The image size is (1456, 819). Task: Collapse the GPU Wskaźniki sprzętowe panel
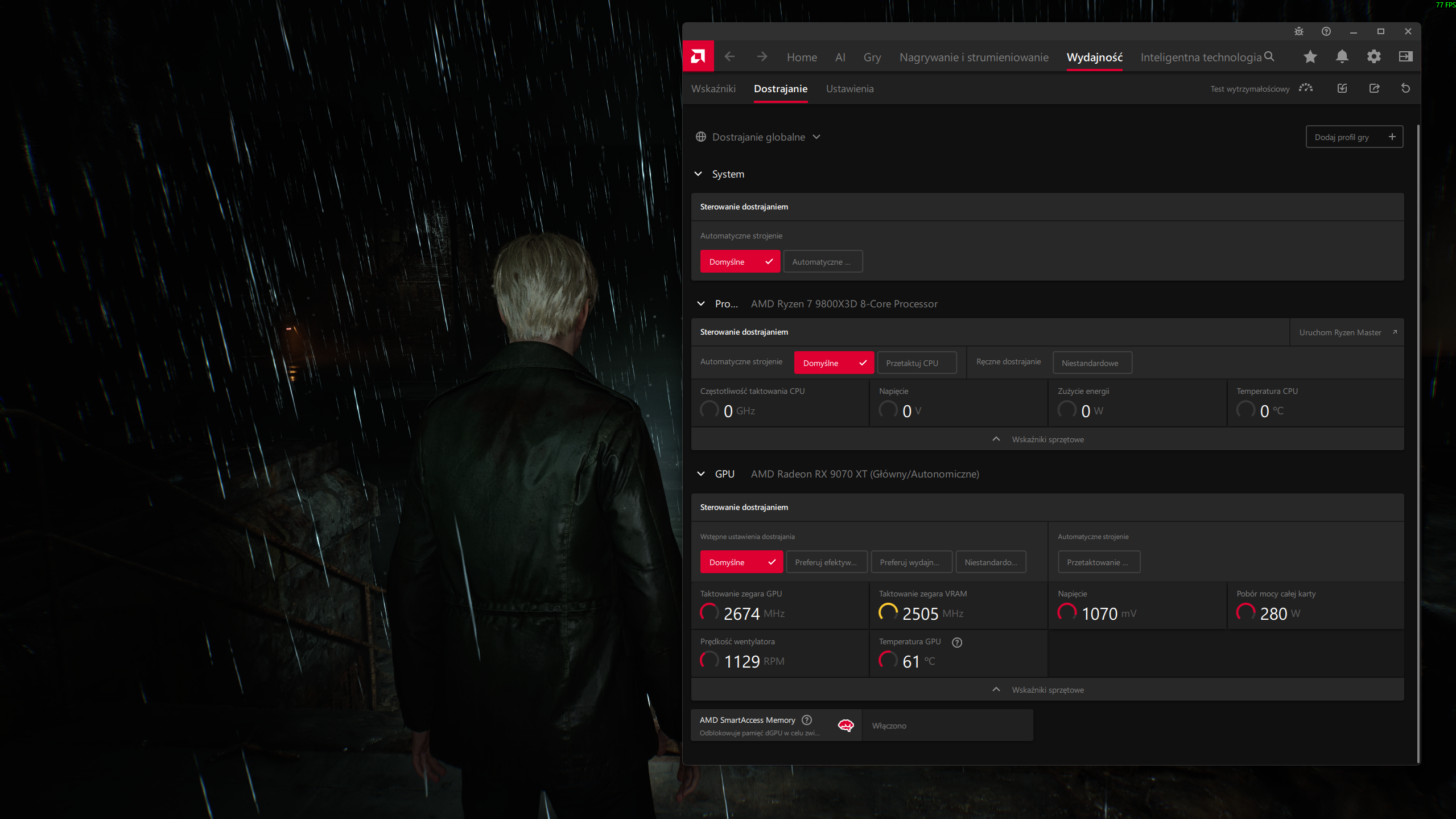tap(1047, 690)
